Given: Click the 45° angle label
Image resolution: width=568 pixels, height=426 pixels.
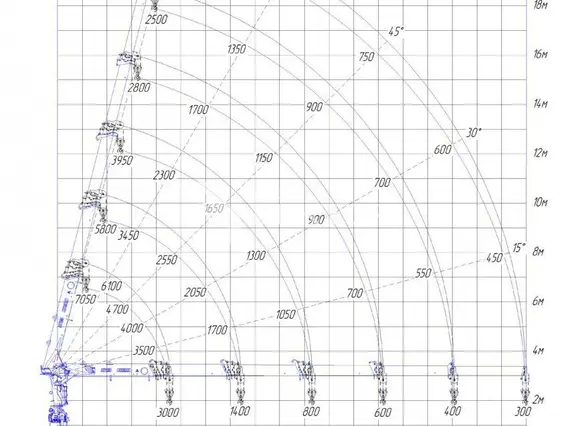Looking at the screenshot, I should coord(395,32).
